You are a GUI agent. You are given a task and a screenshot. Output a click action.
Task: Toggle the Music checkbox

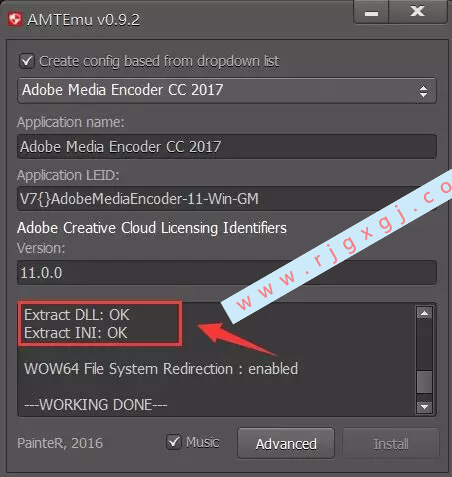click(x=173, y=442)
